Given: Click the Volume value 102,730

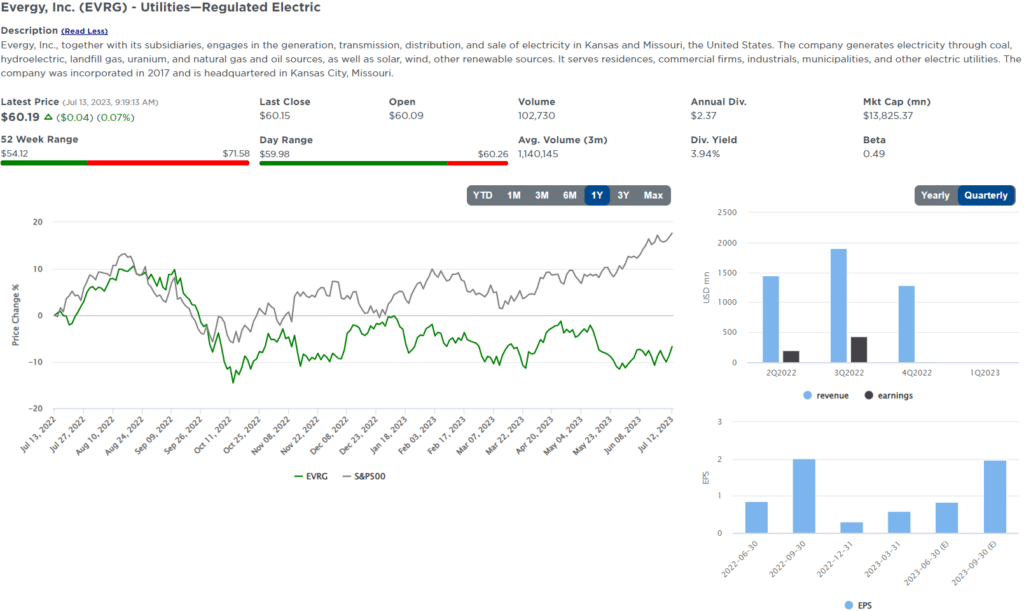Looking at the screenshot, I should (x=537, y=116).
